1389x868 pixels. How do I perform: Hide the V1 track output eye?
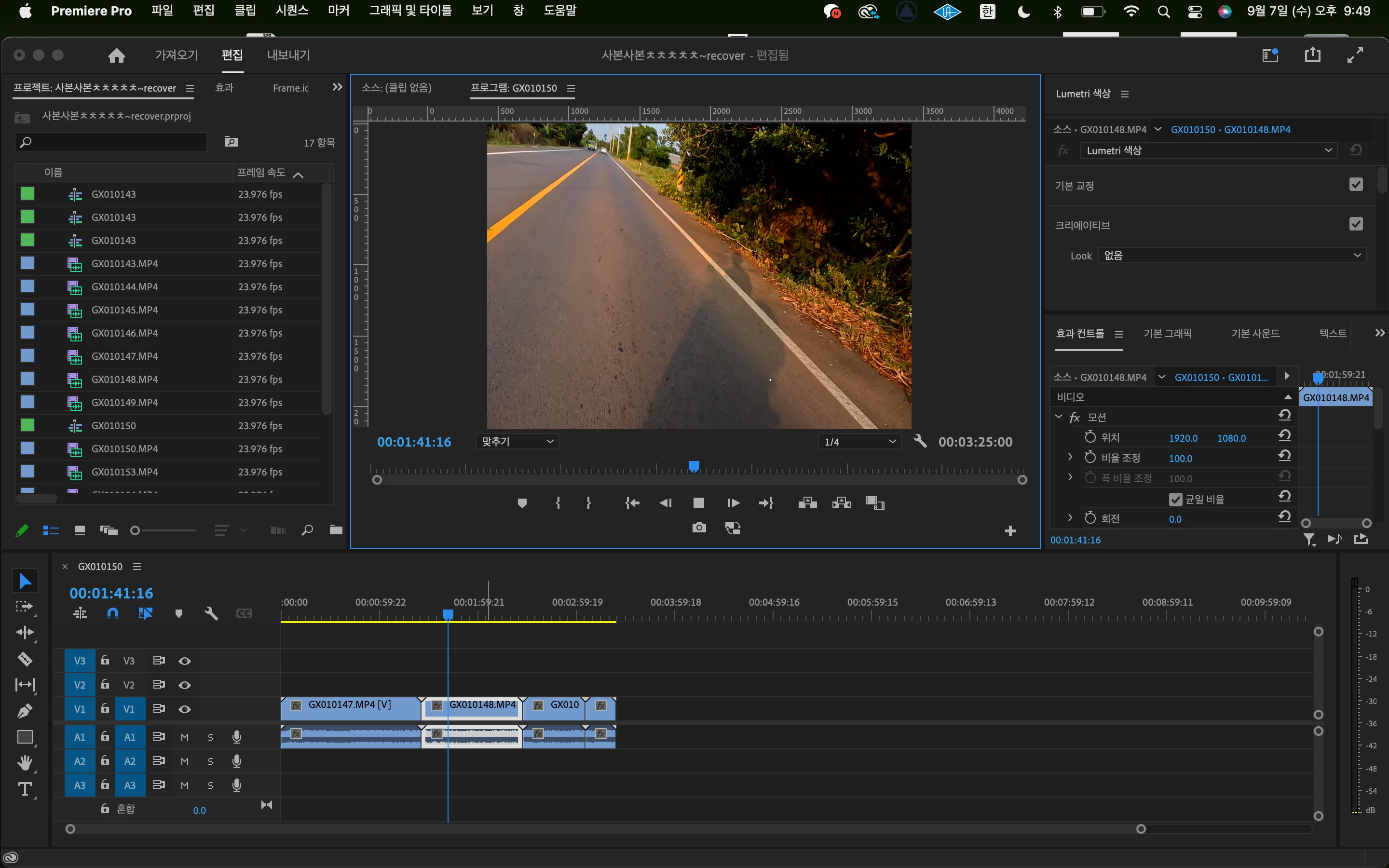pos(184,709)
